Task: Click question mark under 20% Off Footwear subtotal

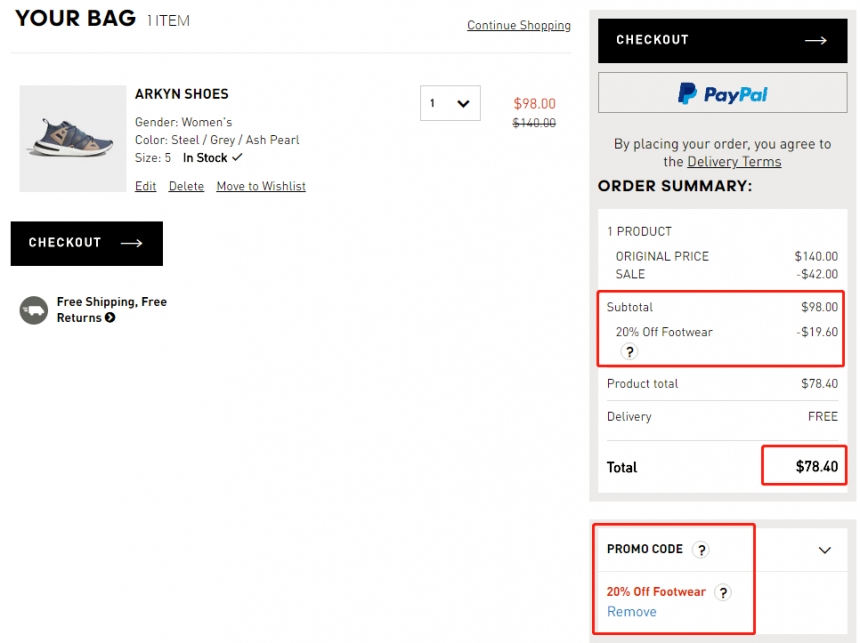Action: point(629,352)
